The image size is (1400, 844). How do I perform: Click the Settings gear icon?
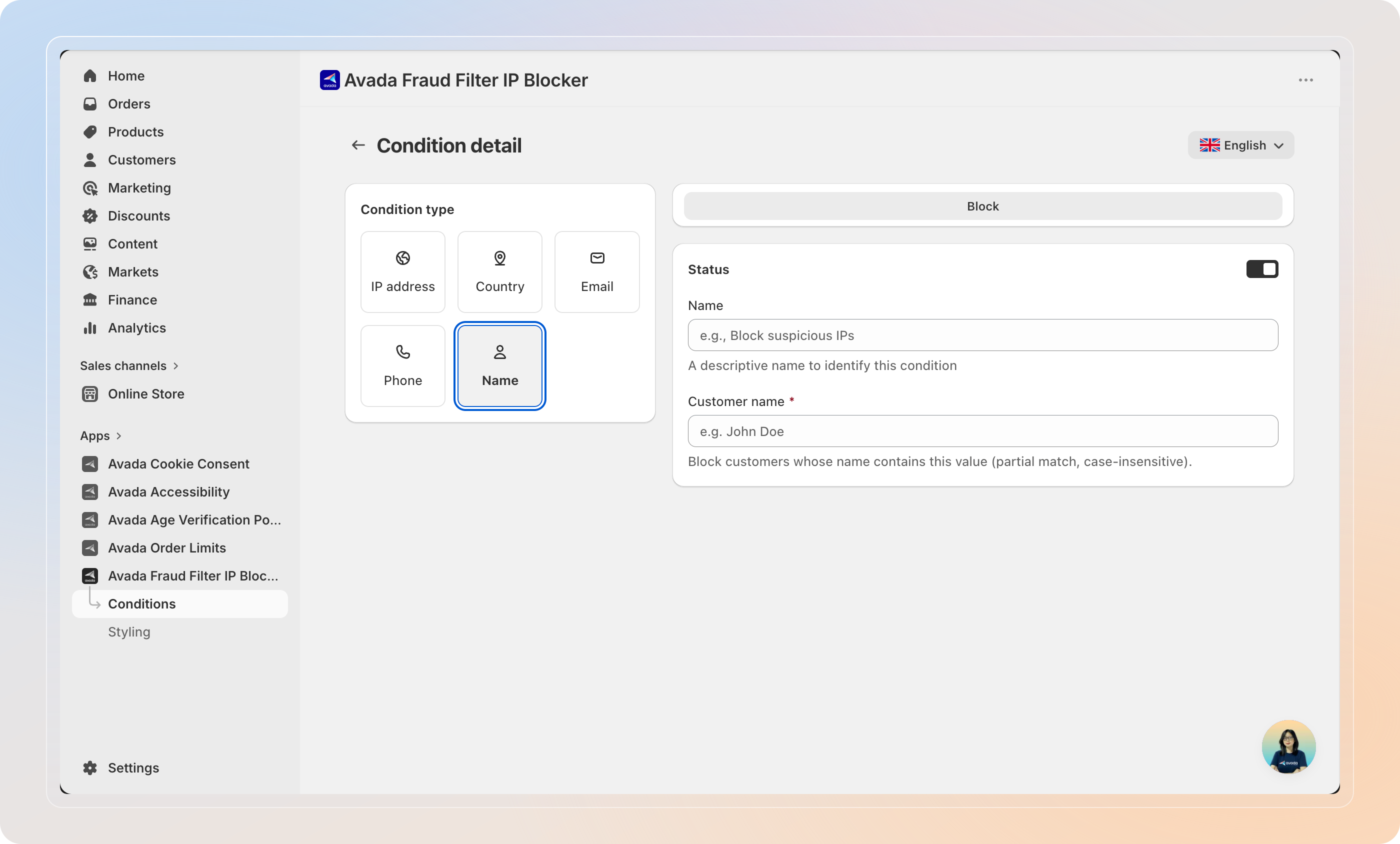pos(90,768)
